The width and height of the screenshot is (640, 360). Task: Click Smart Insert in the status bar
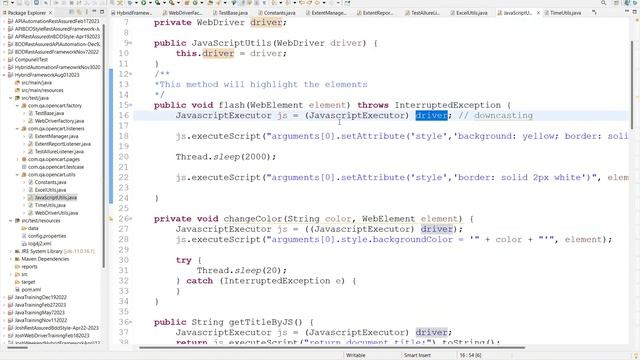pyautogui.click(x=417, y=356)
